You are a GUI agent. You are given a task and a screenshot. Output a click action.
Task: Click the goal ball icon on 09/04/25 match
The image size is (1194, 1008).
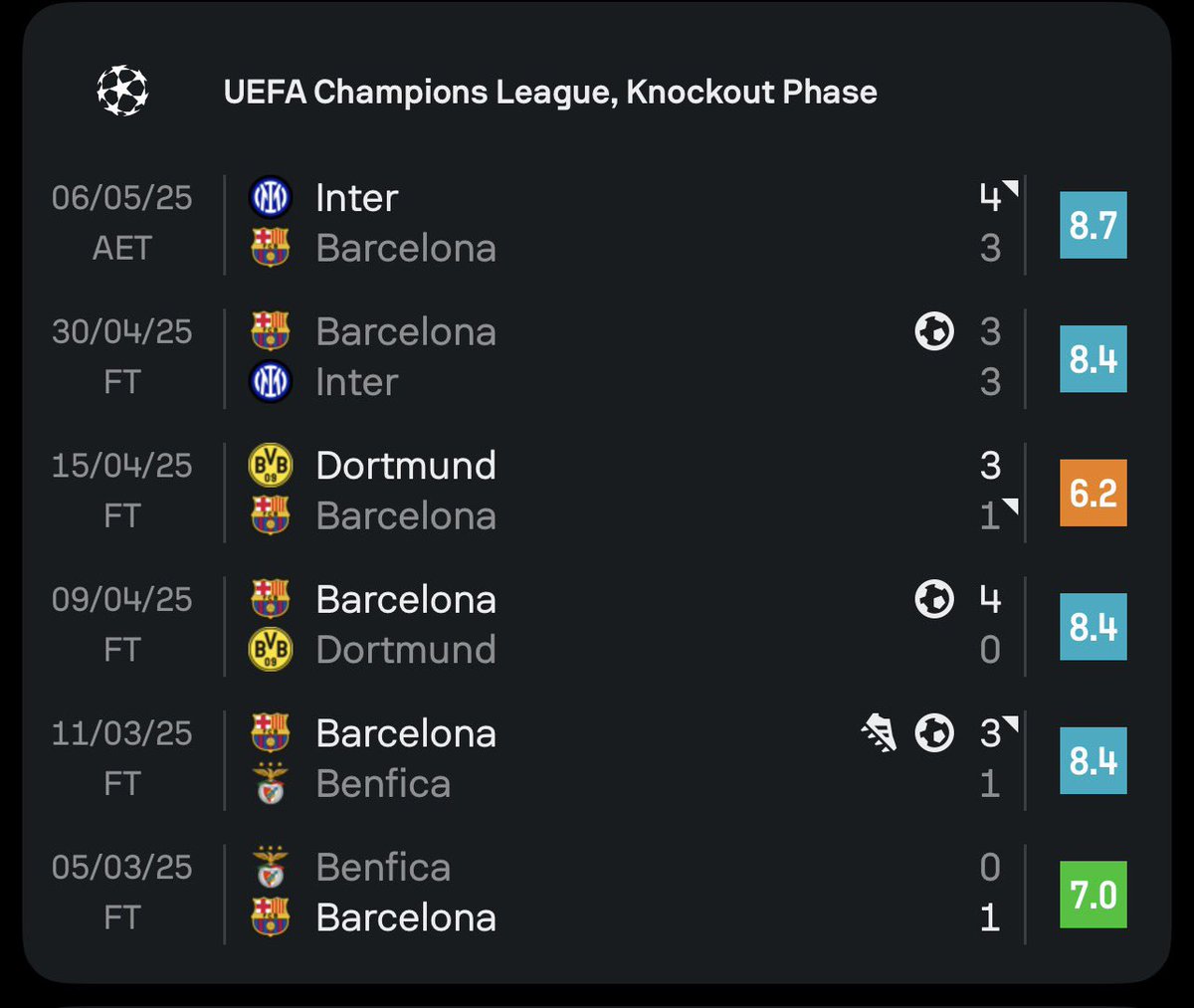click(x=934, y=599)
